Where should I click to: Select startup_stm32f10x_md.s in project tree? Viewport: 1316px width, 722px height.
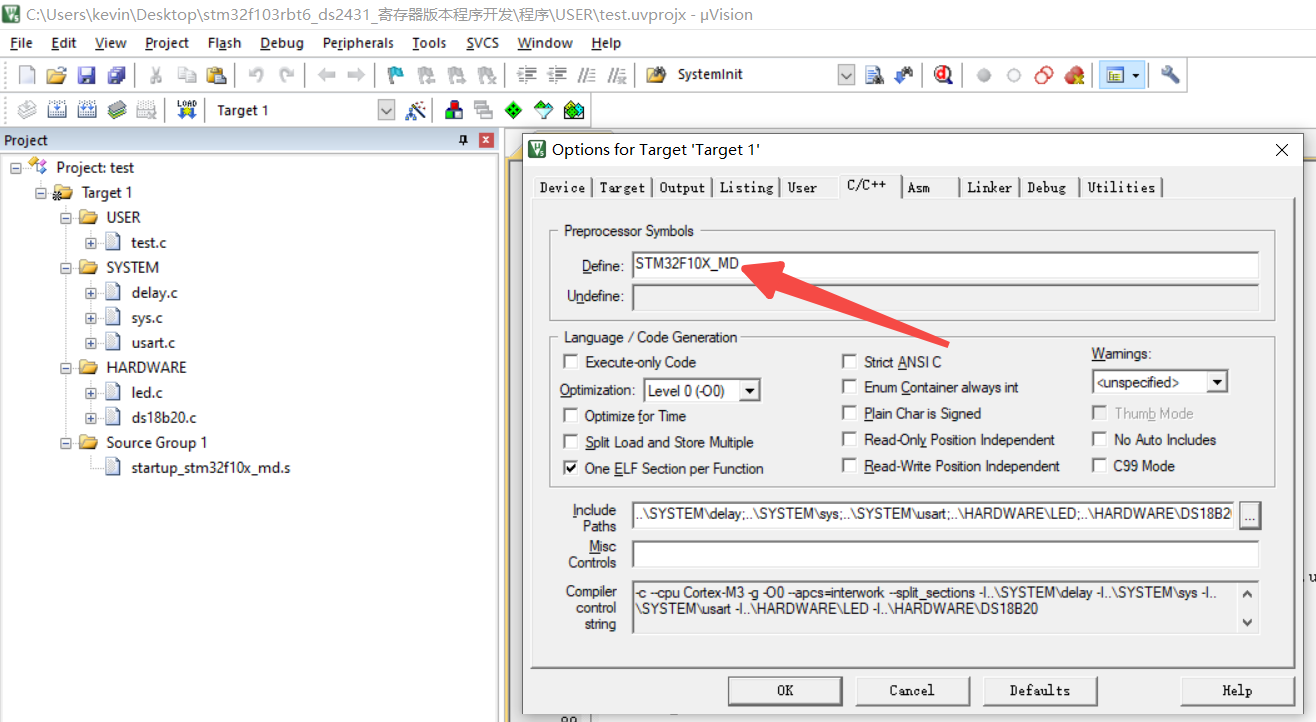(211, 468)
